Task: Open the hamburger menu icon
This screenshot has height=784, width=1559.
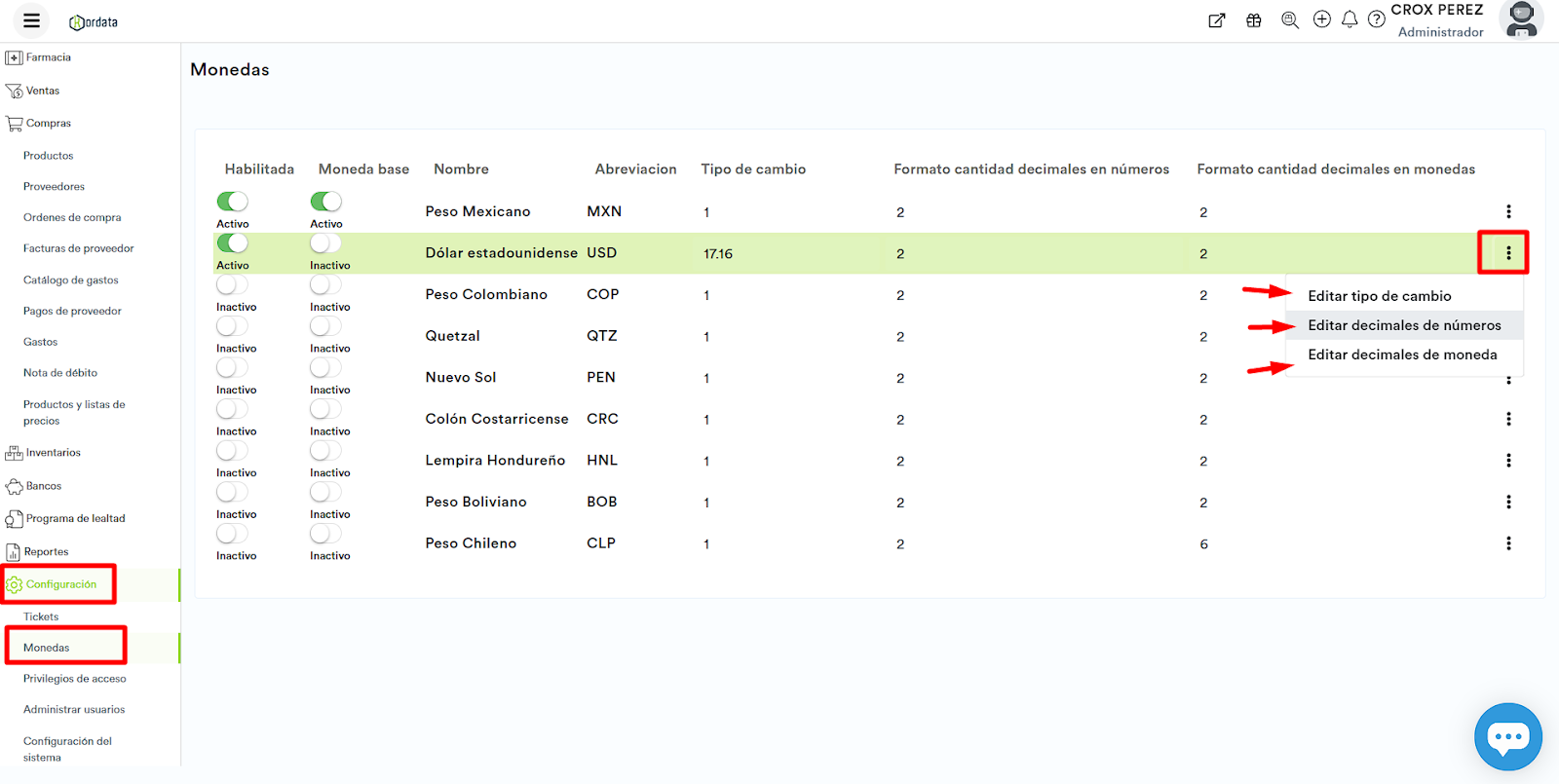Action: (x=31, y=20)
